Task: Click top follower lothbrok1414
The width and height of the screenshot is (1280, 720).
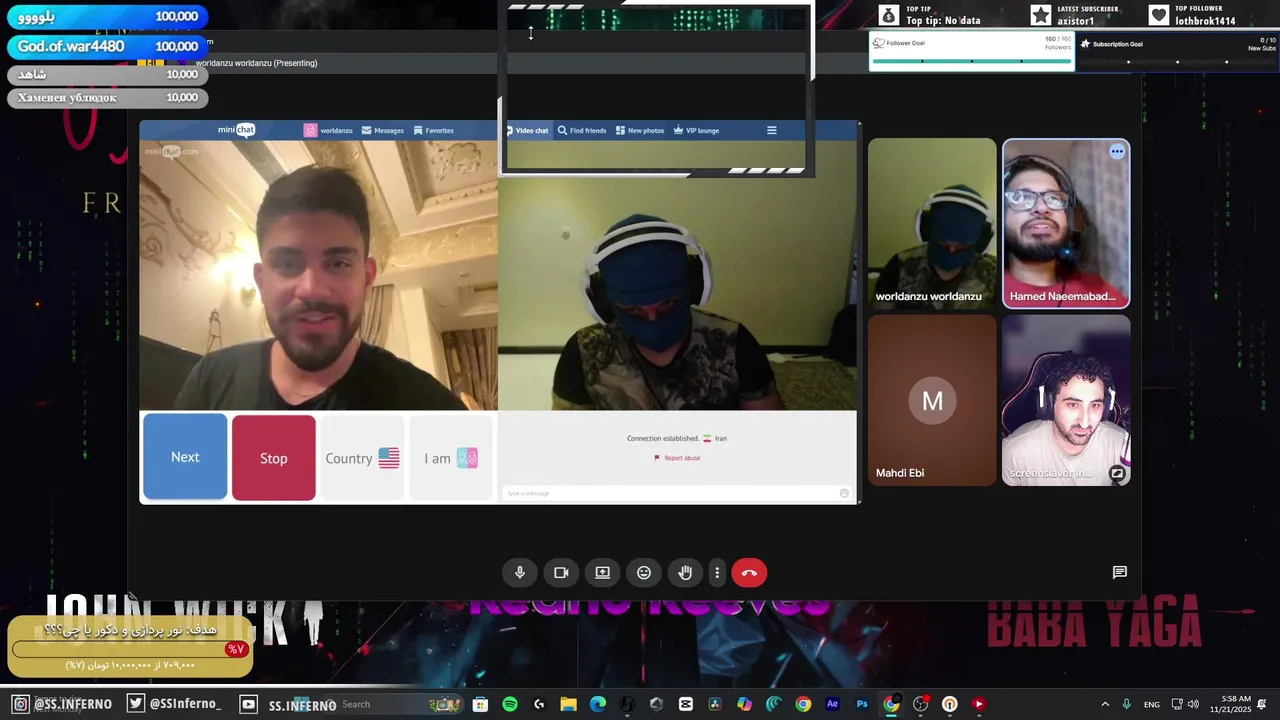Action: (1205, 21)
